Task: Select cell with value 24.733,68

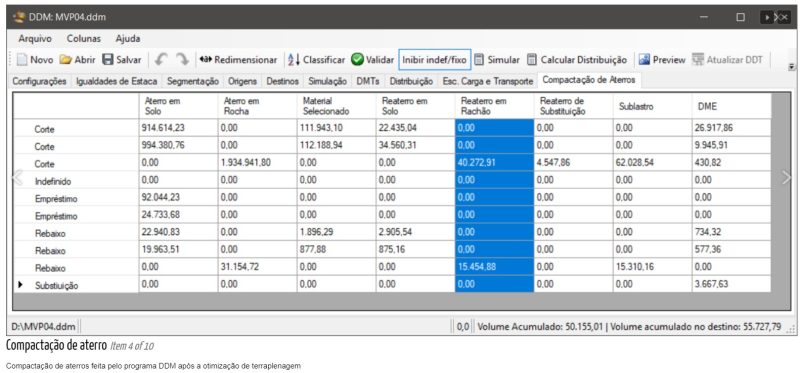Action: [178, 215]
